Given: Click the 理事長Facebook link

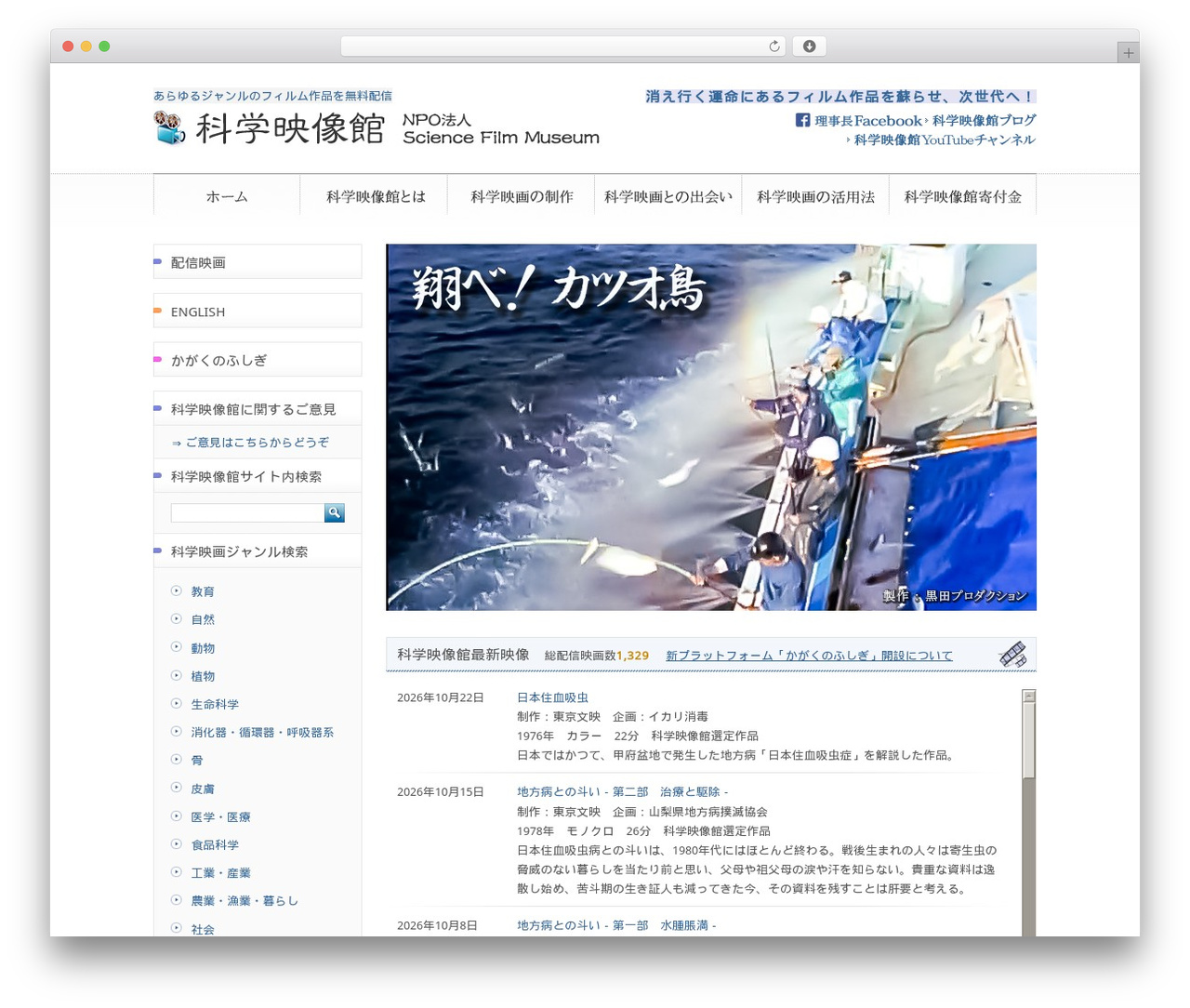Looking at the screenshot, I should pos(868,121).
